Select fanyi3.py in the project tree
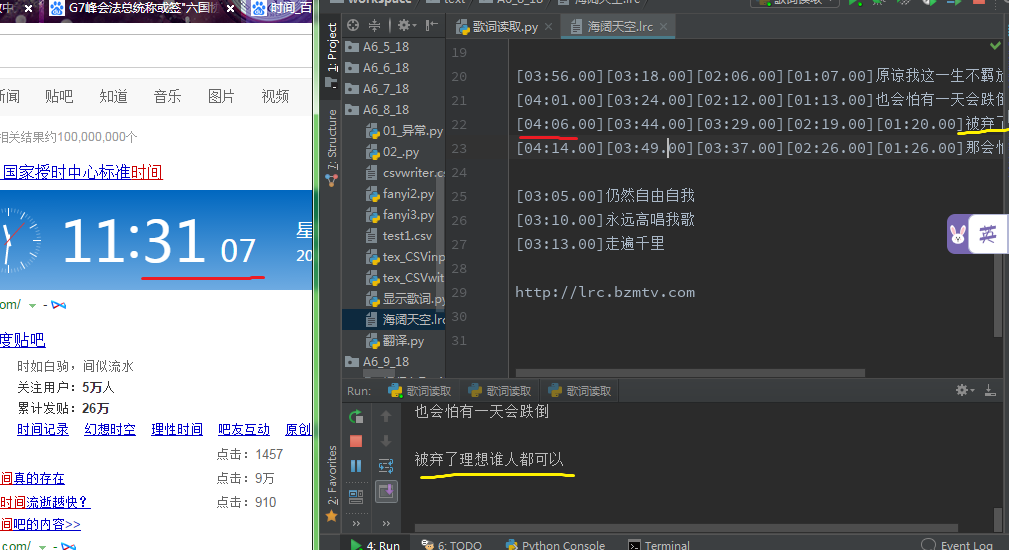The image size is (1009, 550). tap(400, 215)
